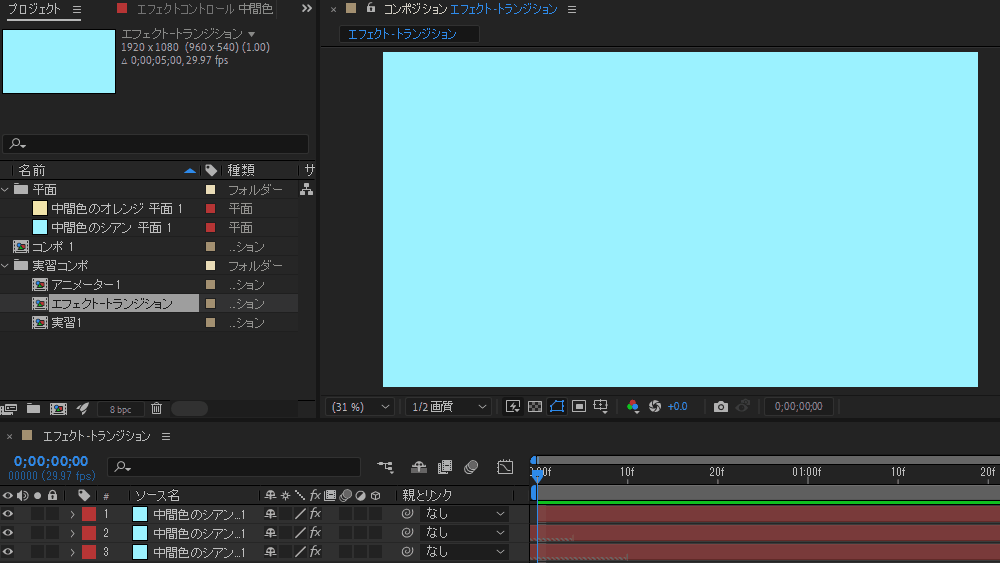Take snapshot with camera icon
Screen dimensions: 1000x563
pyautogui.click(x=721, y=406)
